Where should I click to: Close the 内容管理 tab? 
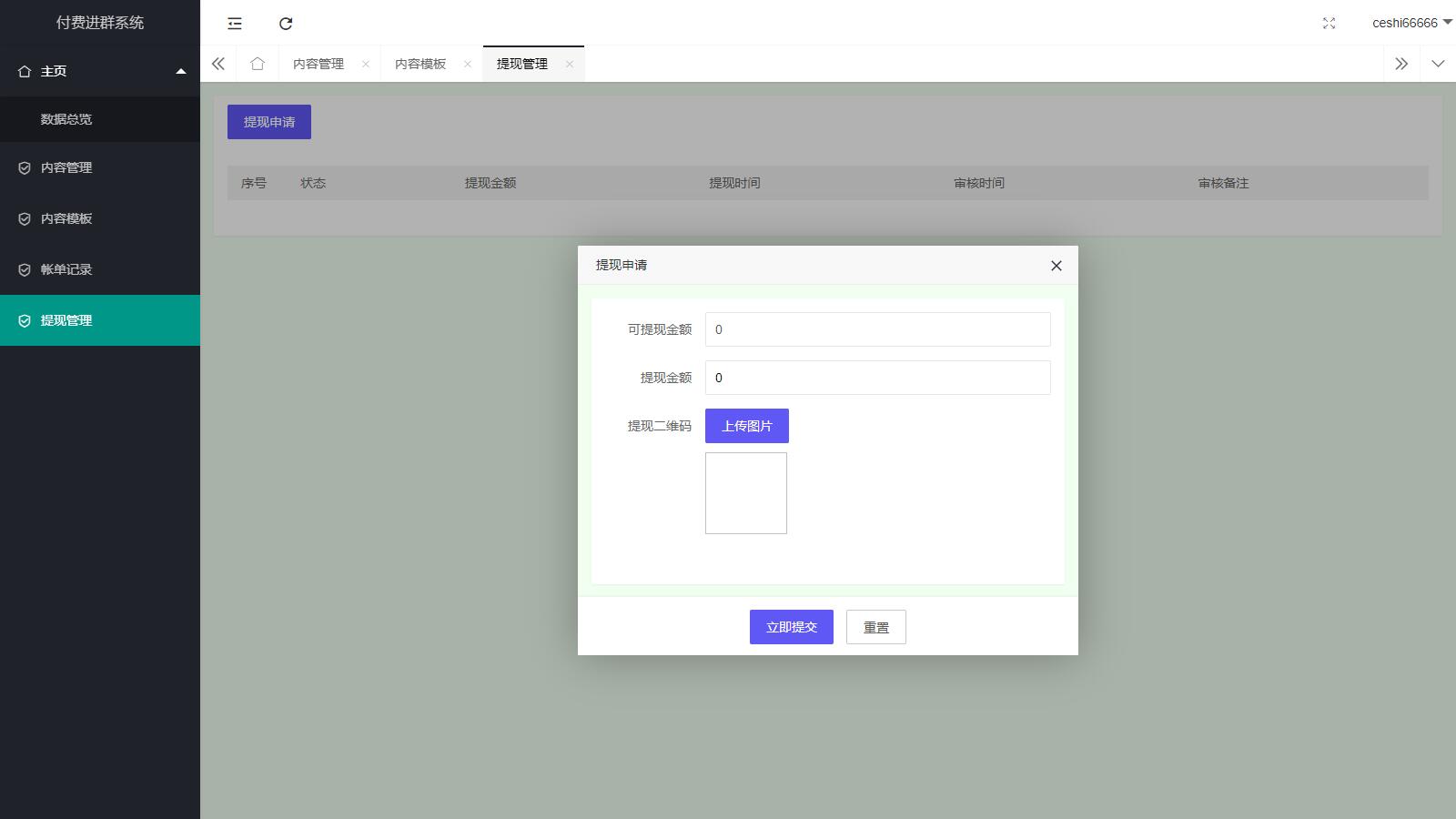(366, 64)
